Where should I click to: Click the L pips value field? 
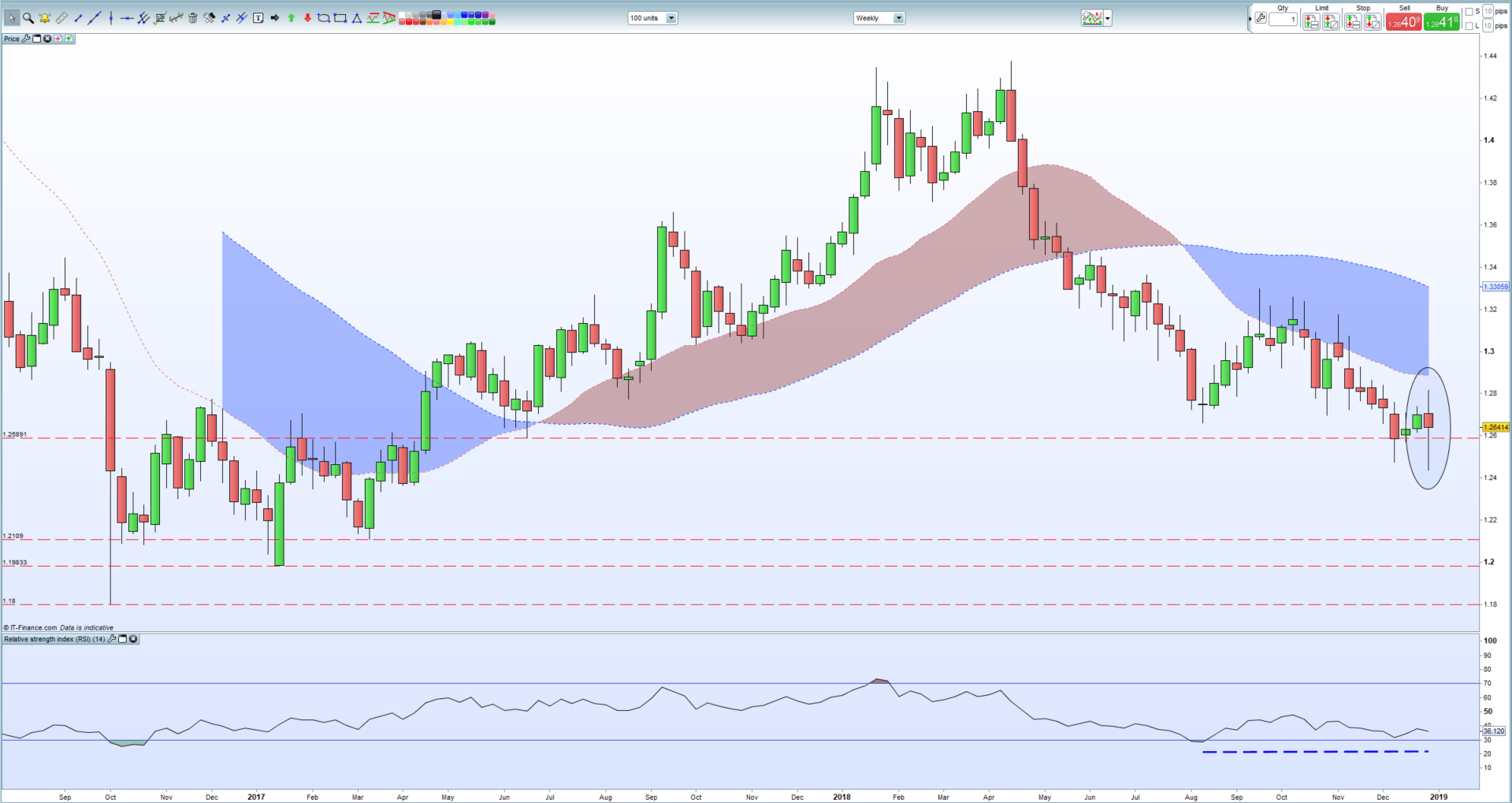coord(1488,26)
